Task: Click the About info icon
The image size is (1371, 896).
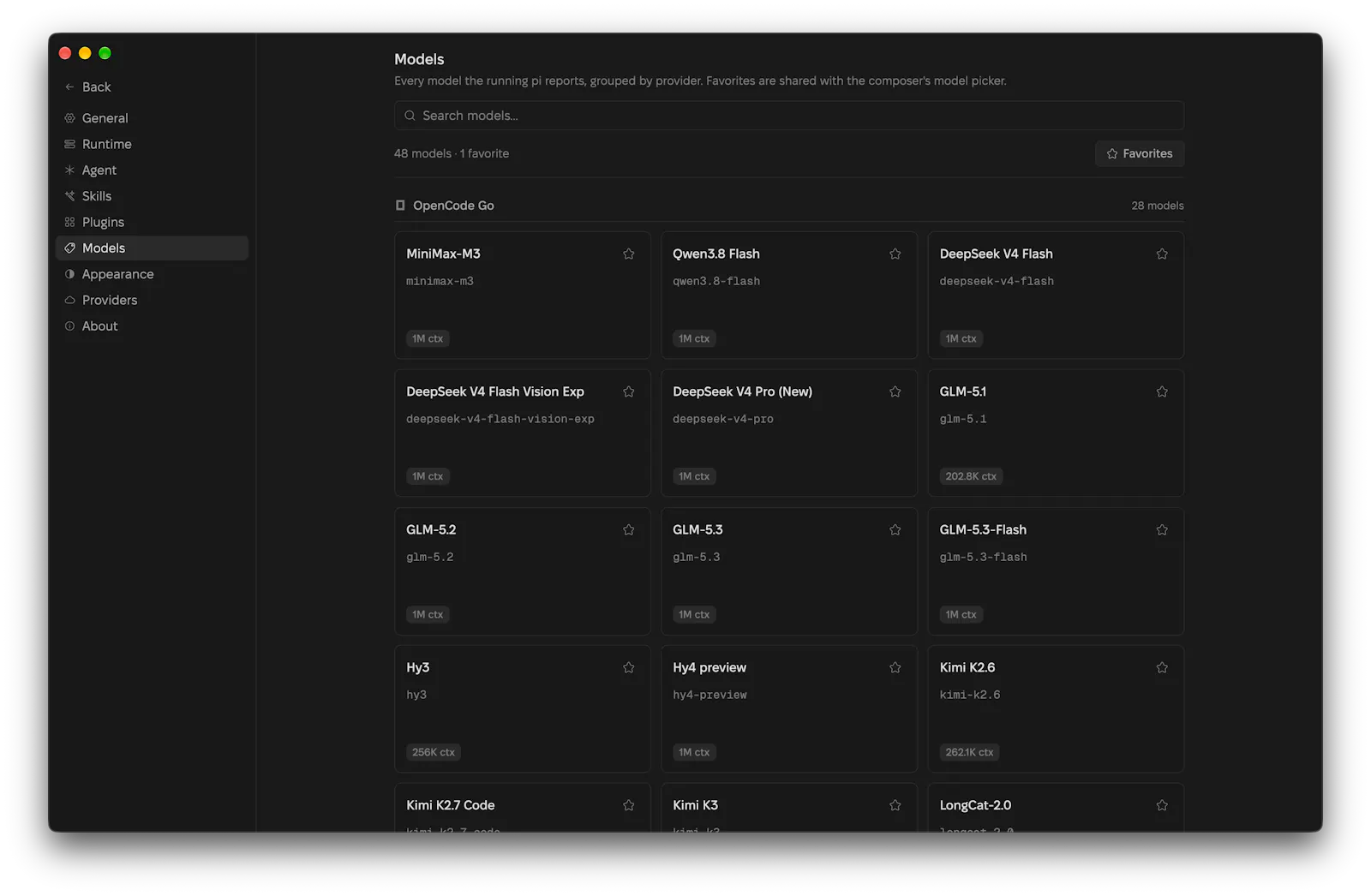Action: tap(69, 326)
